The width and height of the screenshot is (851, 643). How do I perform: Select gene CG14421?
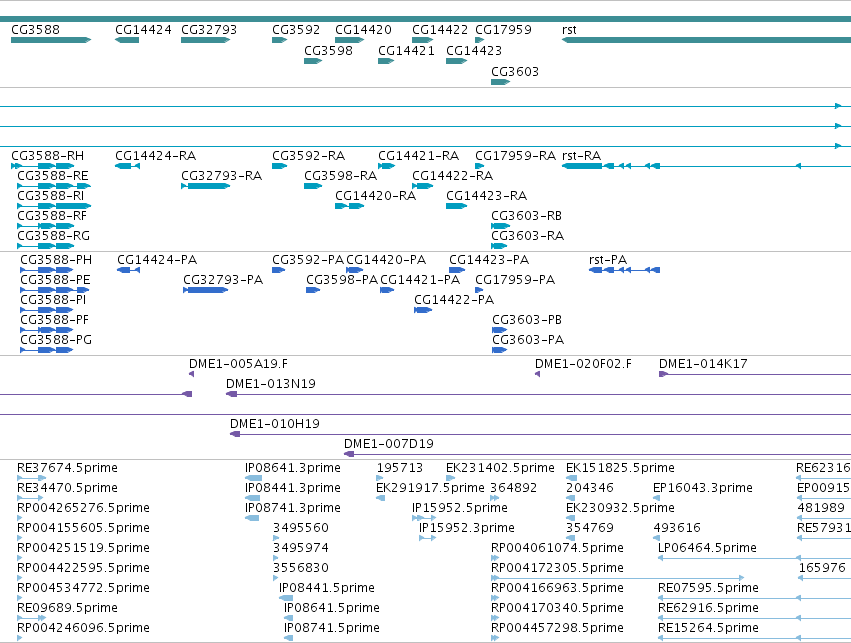386,61
